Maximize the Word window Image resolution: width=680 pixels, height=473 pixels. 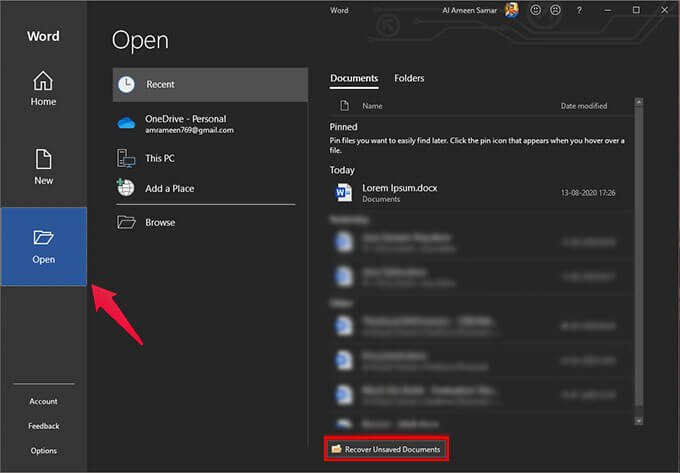636,10
